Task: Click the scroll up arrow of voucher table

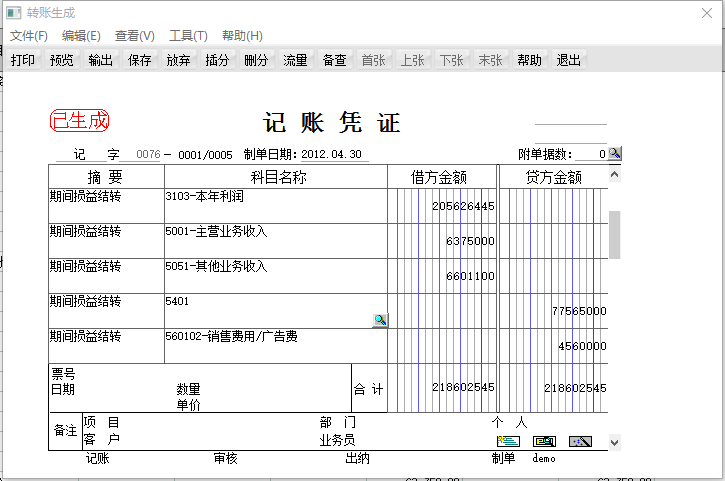Action: coord(614,174)
